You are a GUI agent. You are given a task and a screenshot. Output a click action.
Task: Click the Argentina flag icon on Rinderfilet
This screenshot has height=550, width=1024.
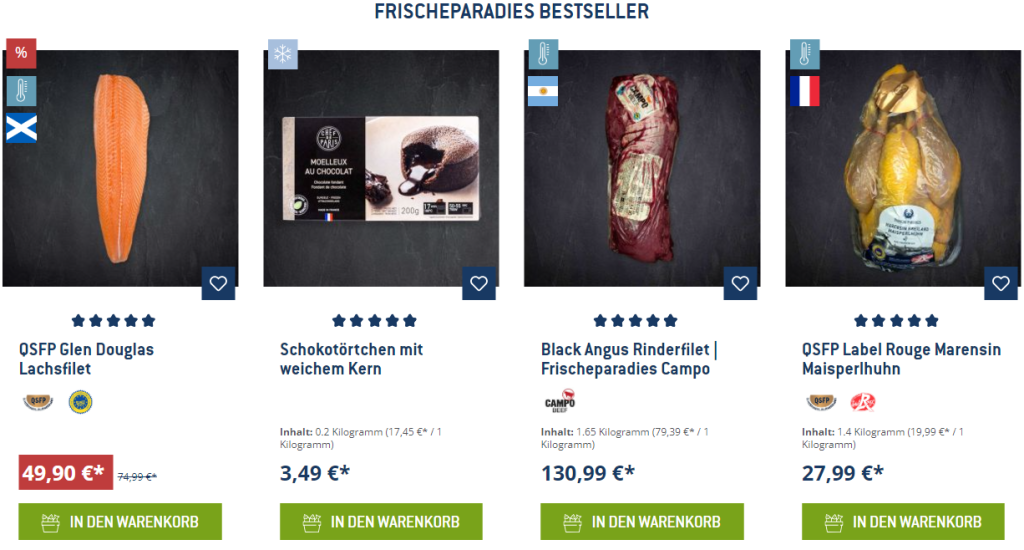tap(543, 91)
